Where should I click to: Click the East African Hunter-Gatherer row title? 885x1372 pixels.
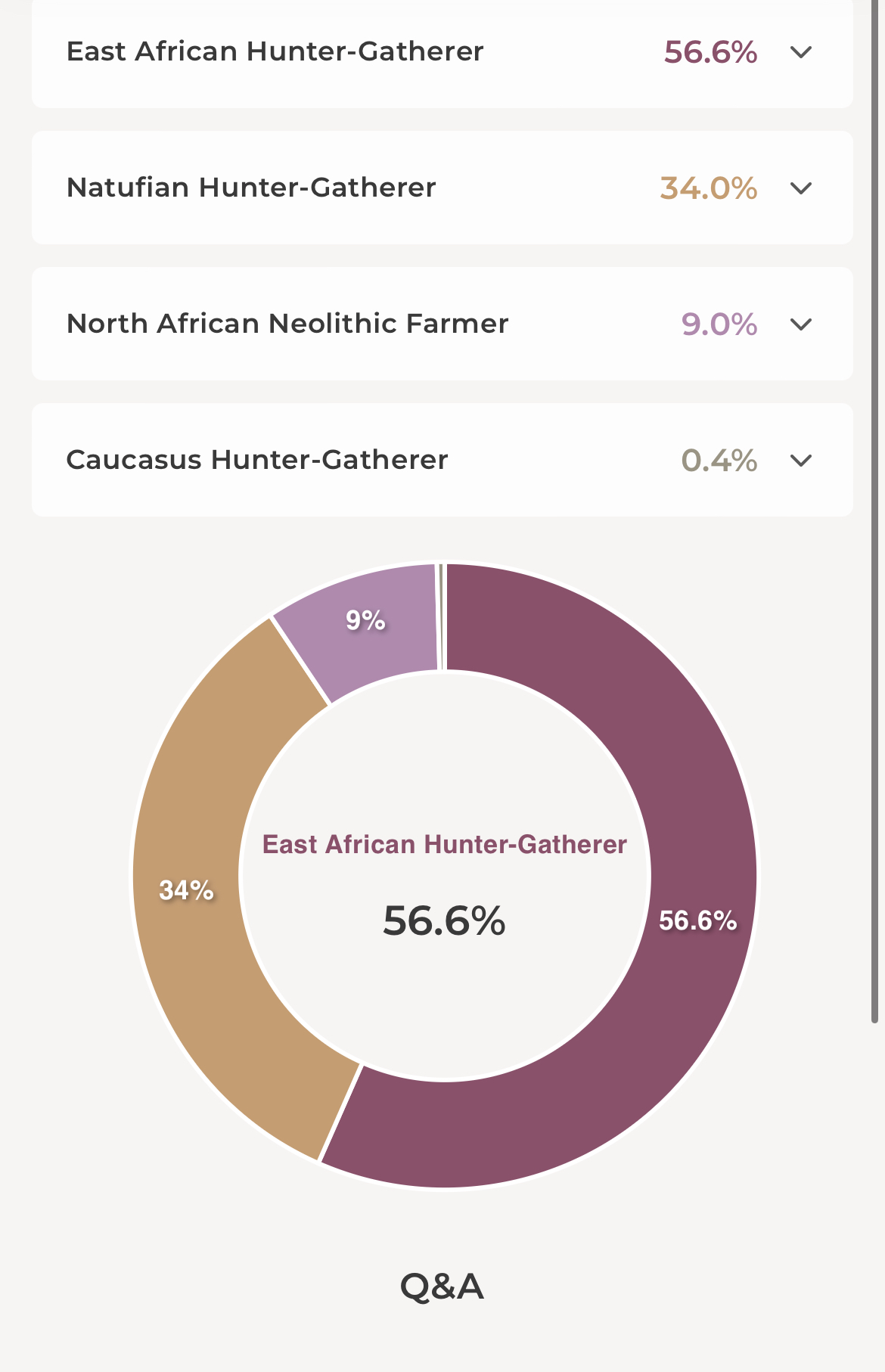(275, 52)
